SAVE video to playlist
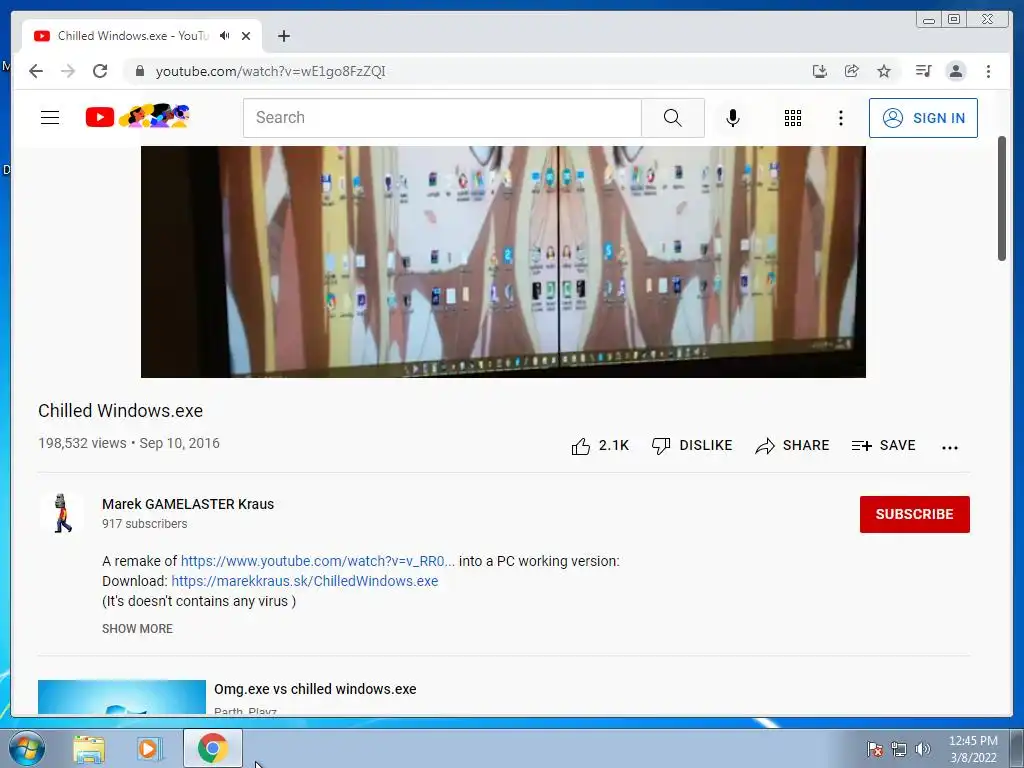 tap(884, 445)
